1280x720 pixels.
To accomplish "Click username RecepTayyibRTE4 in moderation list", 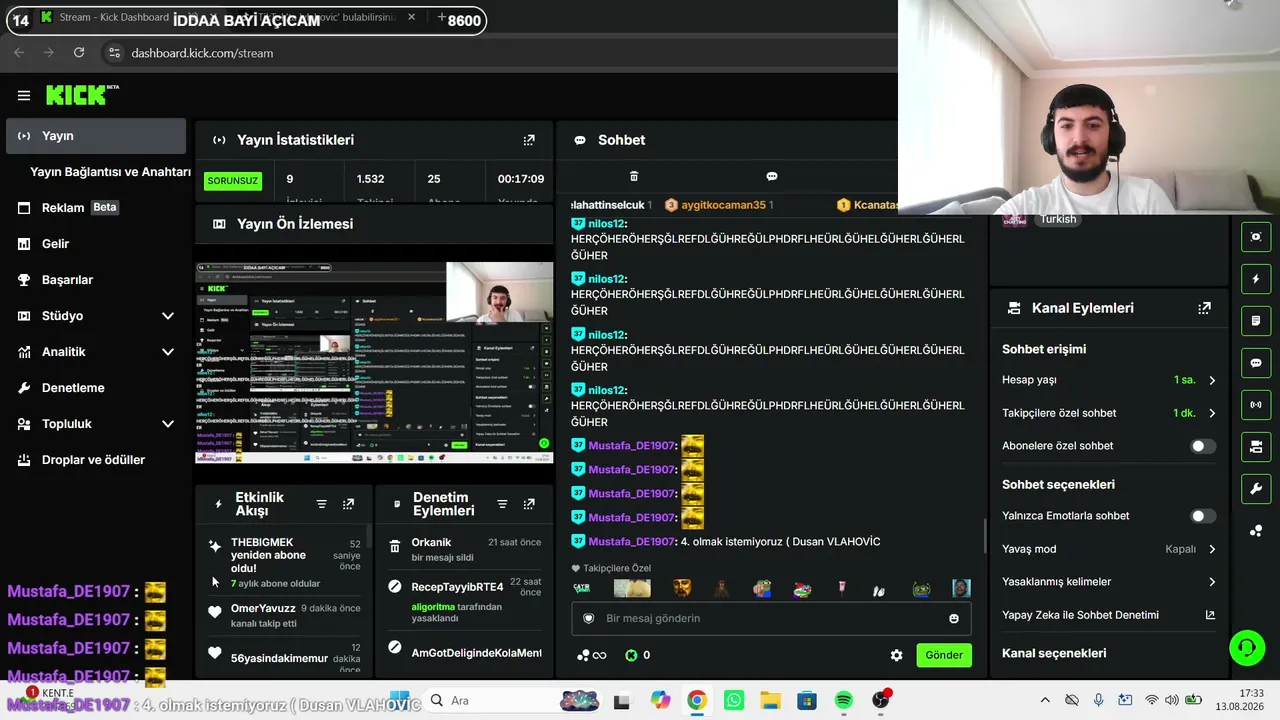I will point(457,587).
